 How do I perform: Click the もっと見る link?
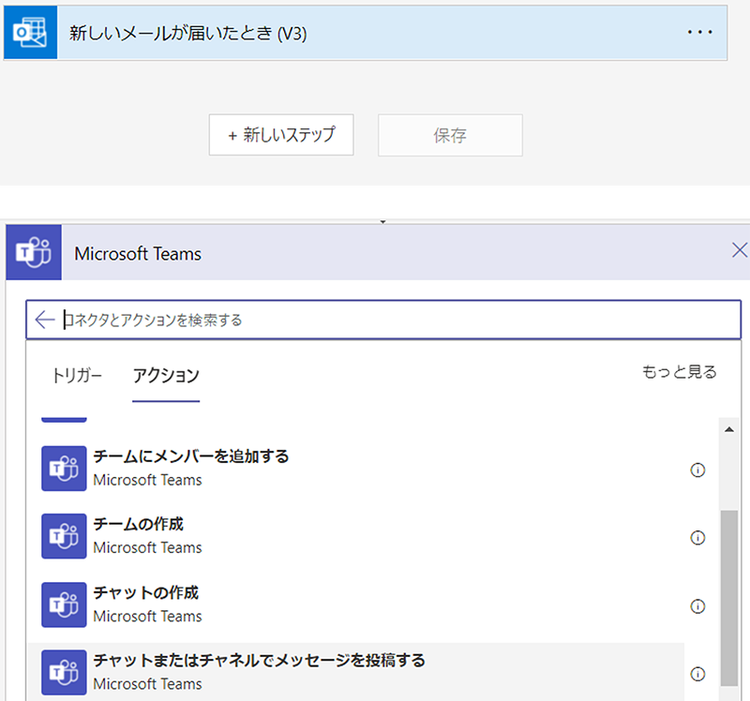click(x=679, y=372)
